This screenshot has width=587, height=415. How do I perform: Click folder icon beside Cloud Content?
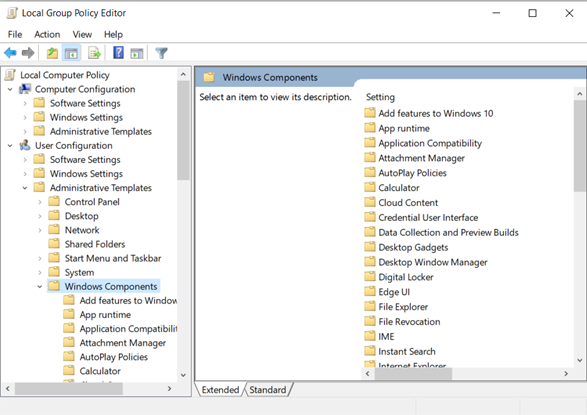tap(370, 202)
